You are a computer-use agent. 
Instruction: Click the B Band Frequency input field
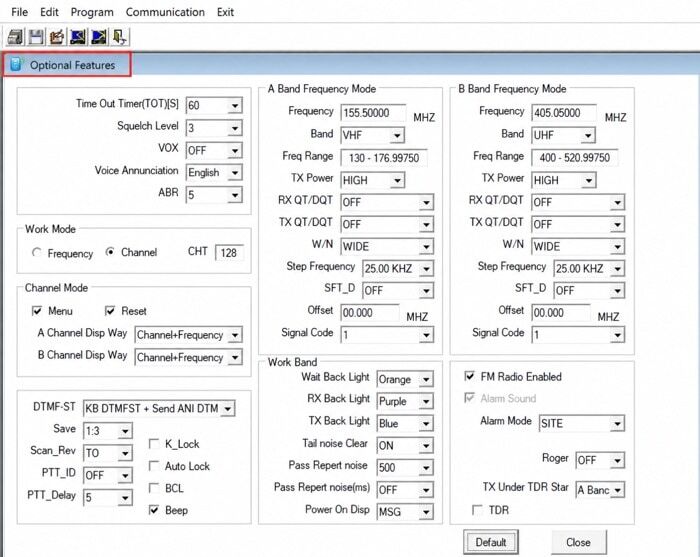564,112
